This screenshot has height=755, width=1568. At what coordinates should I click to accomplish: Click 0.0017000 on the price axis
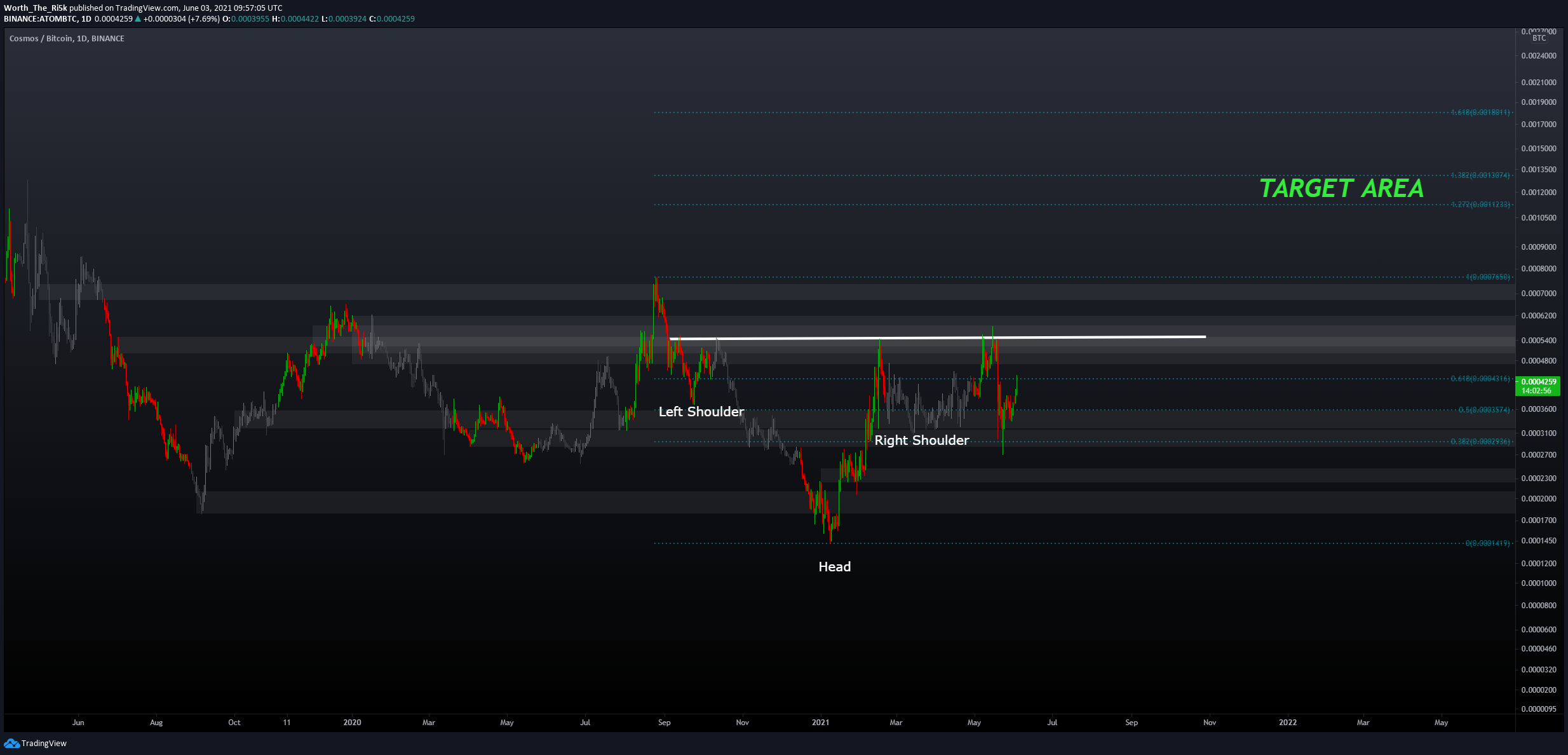click(x=1539, y=125)
